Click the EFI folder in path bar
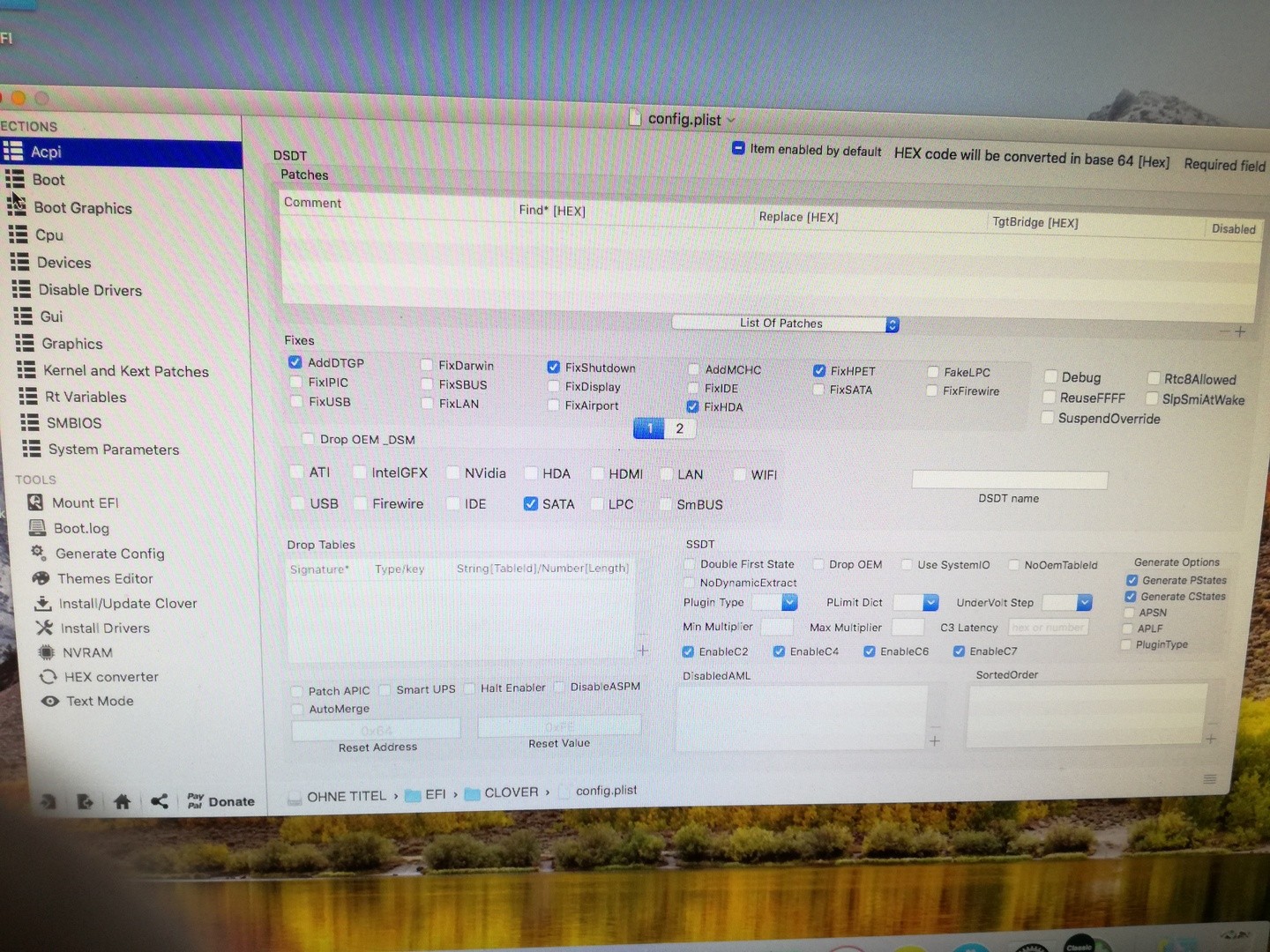 426,794
